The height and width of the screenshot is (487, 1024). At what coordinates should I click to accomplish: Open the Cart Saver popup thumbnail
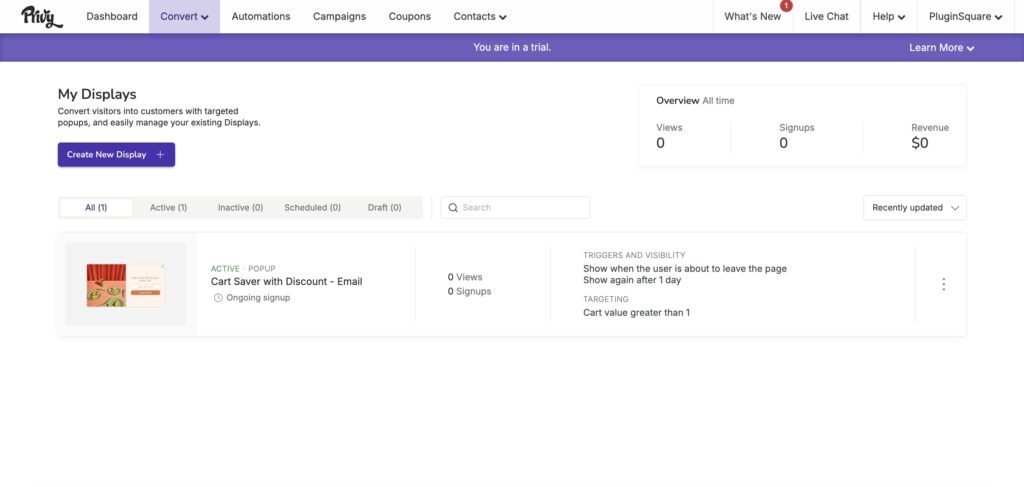[x=126, y=284]
